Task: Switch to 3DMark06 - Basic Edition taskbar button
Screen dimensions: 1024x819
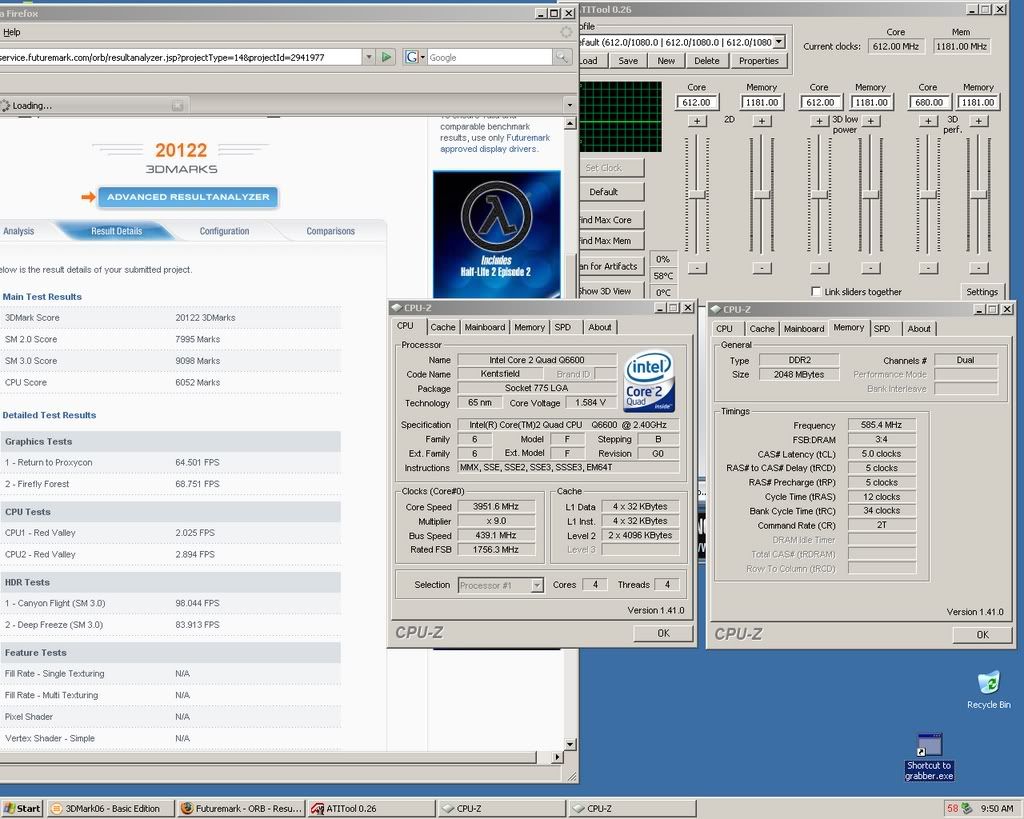Action: click(111, 809)
